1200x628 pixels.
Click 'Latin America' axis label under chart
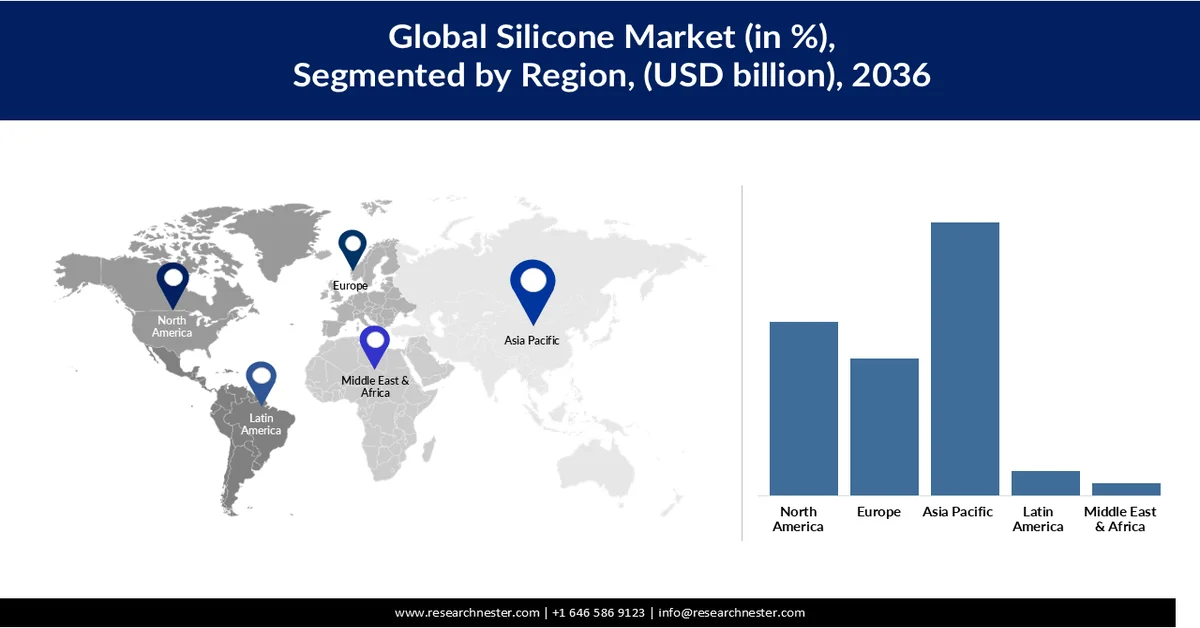(1038, 519)
